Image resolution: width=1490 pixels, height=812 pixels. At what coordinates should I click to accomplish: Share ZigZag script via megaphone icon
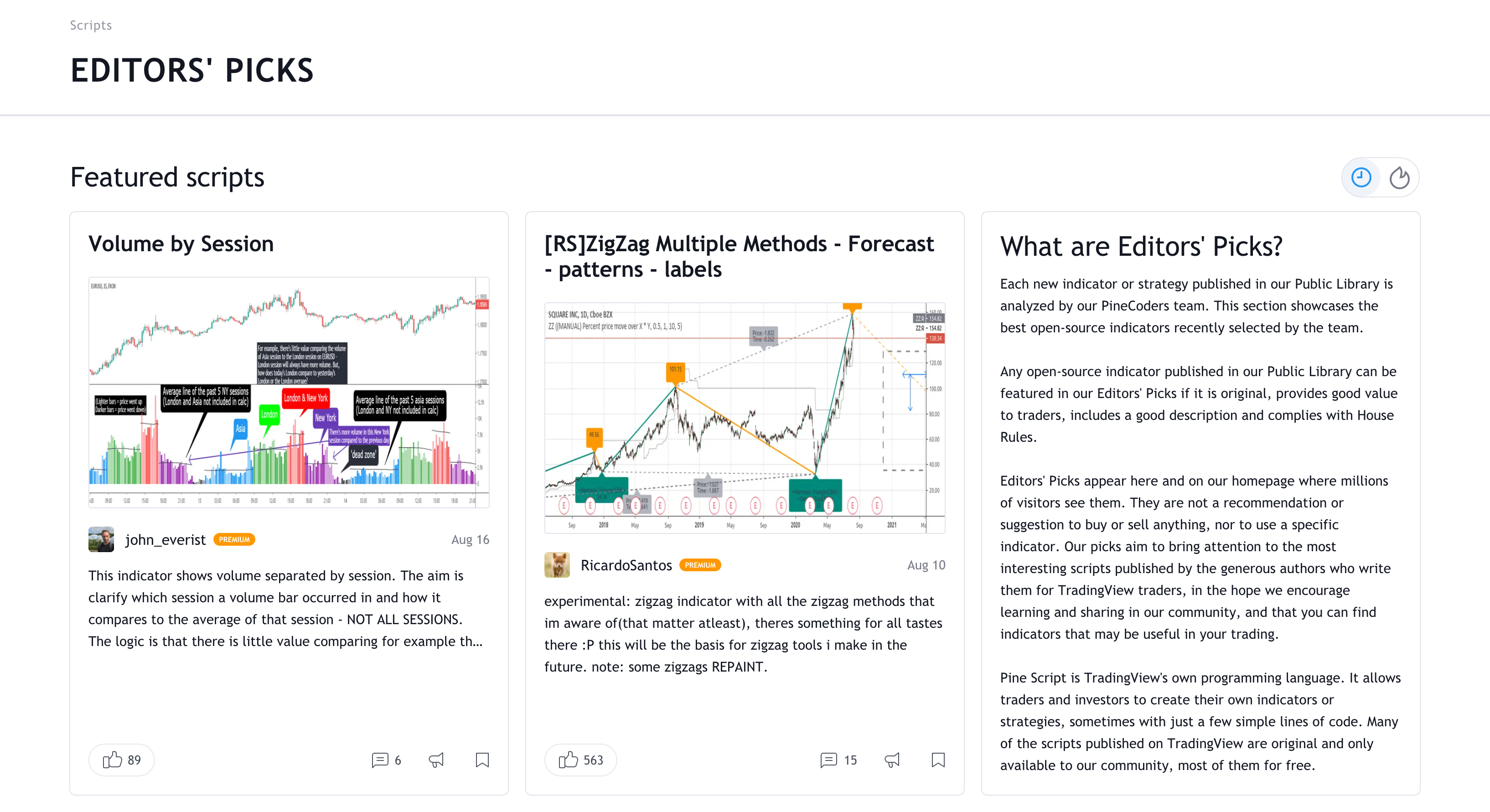pyautogui.click(x=893, y=760)
